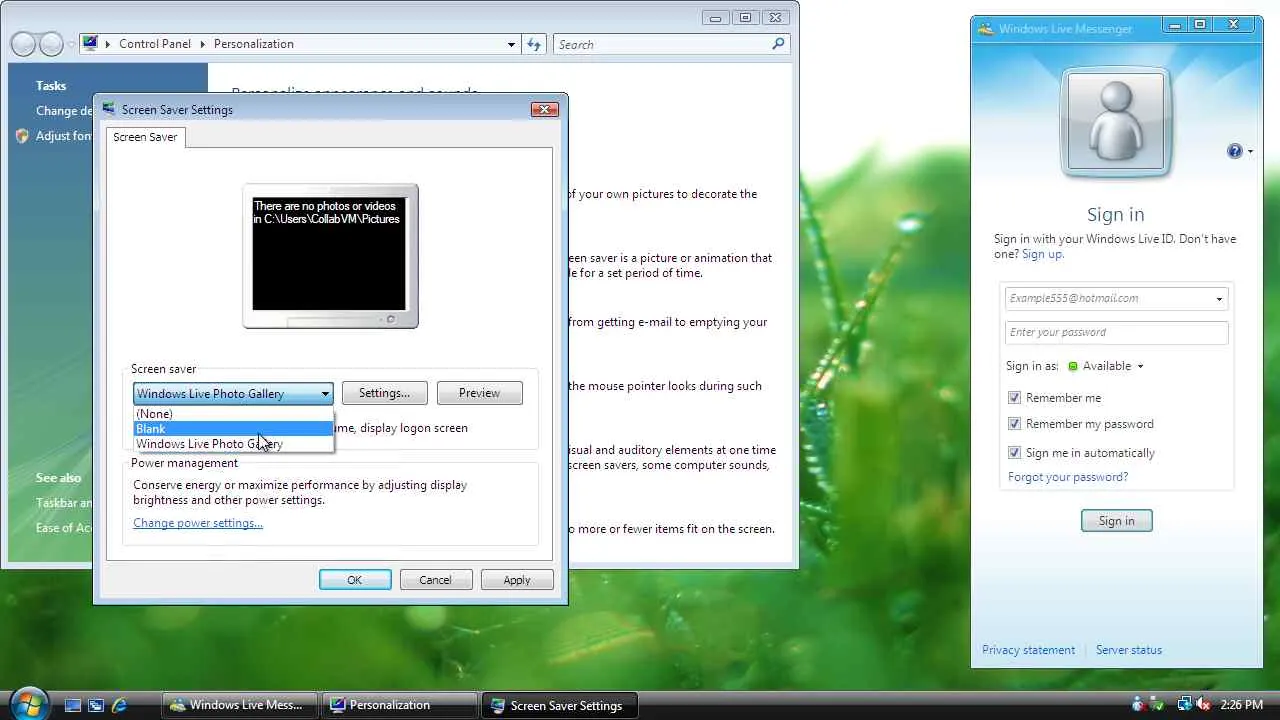Close the Screen Saver Settings dialog
This screenshot has width=1280, height=720.
545,109
